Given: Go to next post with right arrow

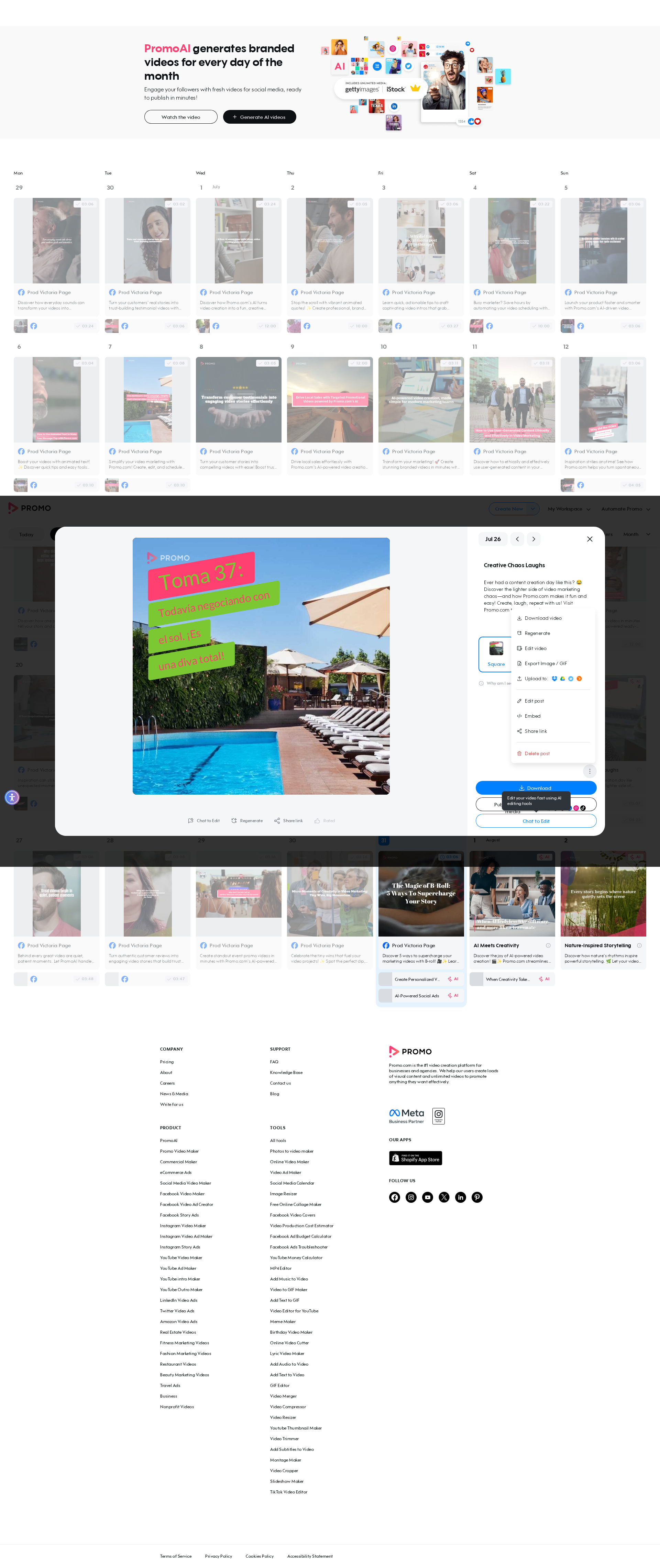Looking at the screenshot, I should coord(533,539).
